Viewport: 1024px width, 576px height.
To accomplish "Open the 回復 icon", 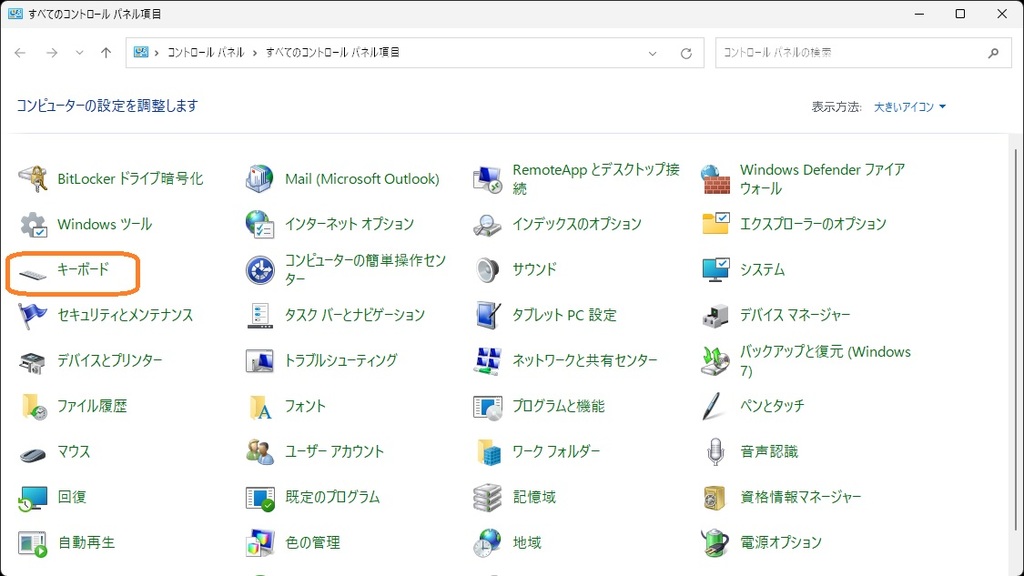I will coord(33,497).
